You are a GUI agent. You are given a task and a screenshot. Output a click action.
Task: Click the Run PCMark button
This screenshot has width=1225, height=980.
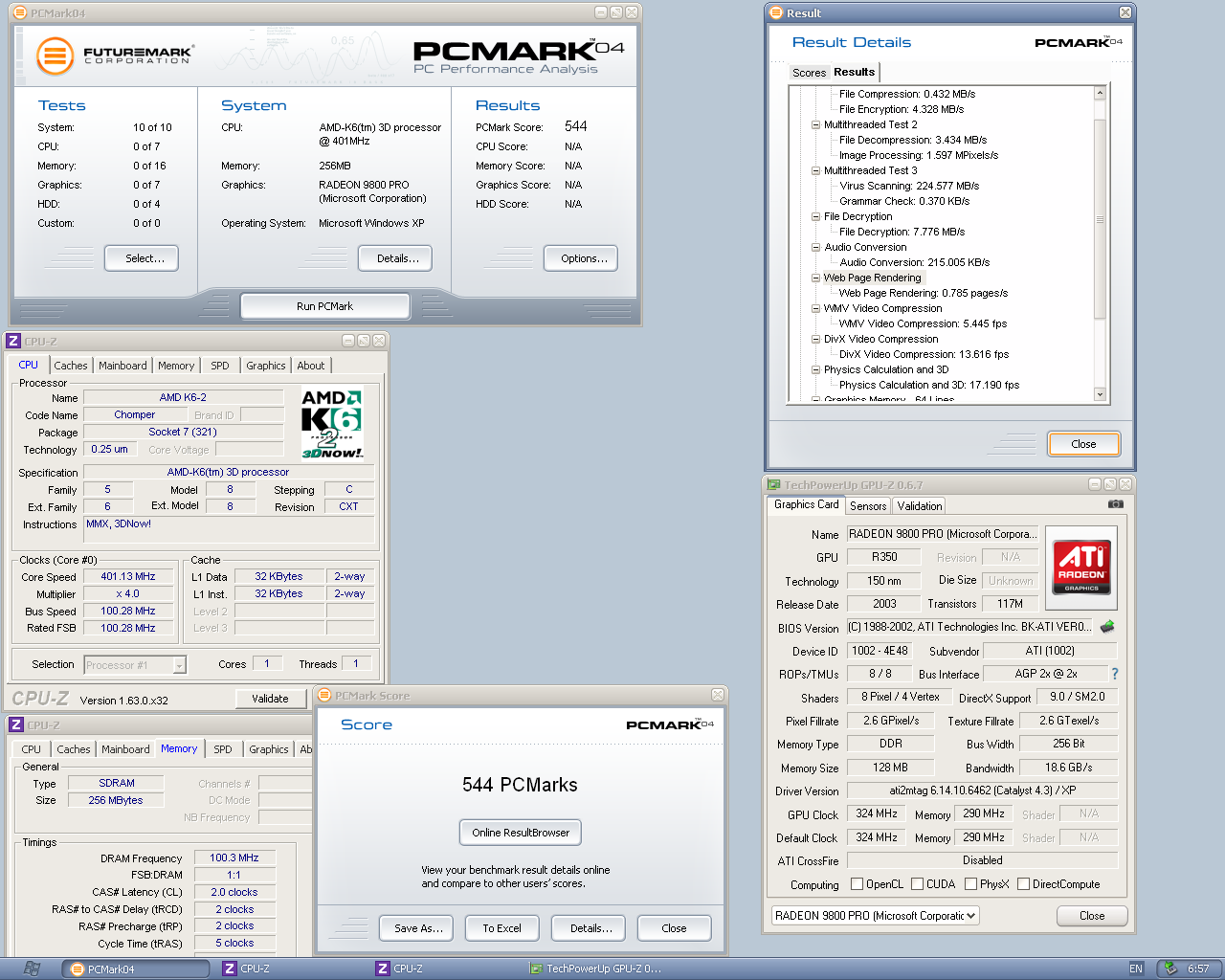tap(325, 306)
